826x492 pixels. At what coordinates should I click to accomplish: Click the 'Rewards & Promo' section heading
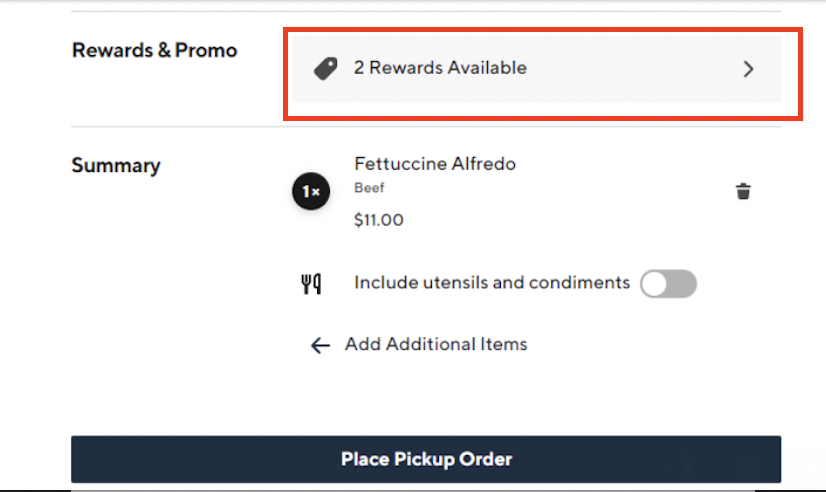pyautogui.click(x=154, y=50)
